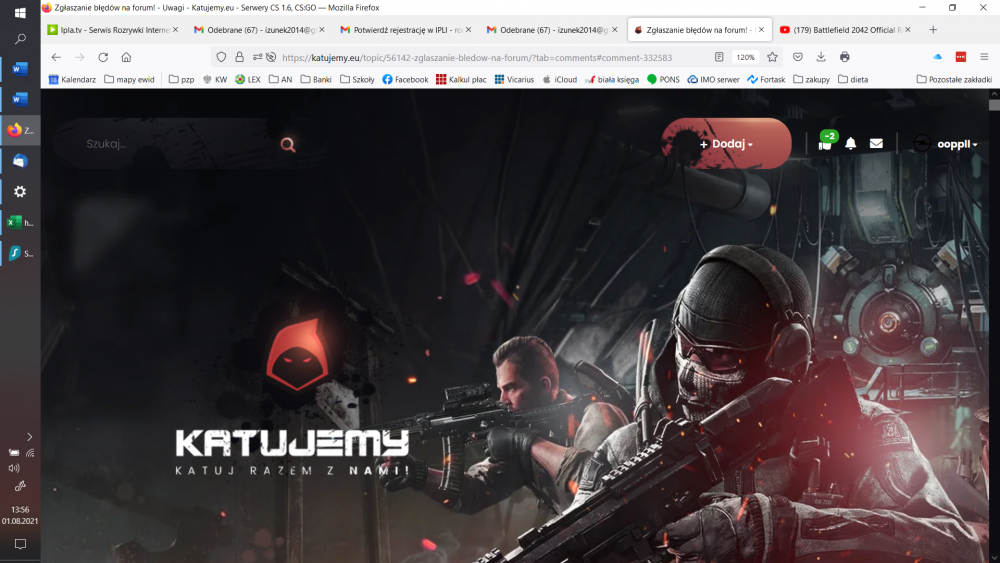Reload the page with the refresh icon
Image resolution: width=1000 pixels, height=563 pixels.
point(103,57)
